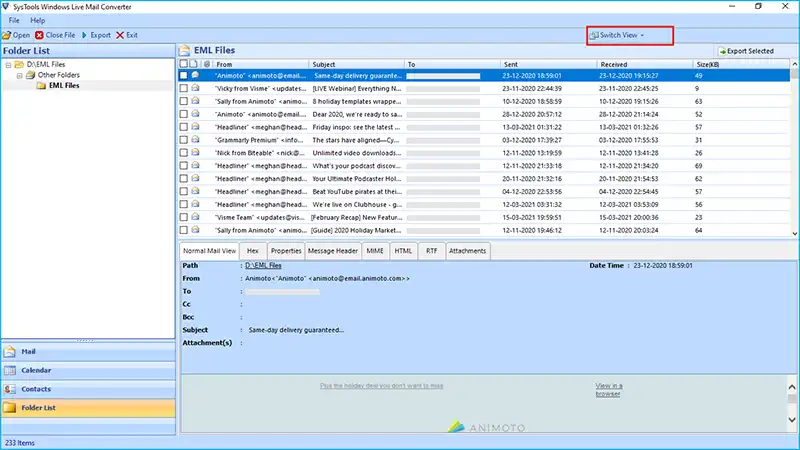Open the File menu
Image resolution: width=800 pixels, height=450 pixels.
(x=14, y=20)
